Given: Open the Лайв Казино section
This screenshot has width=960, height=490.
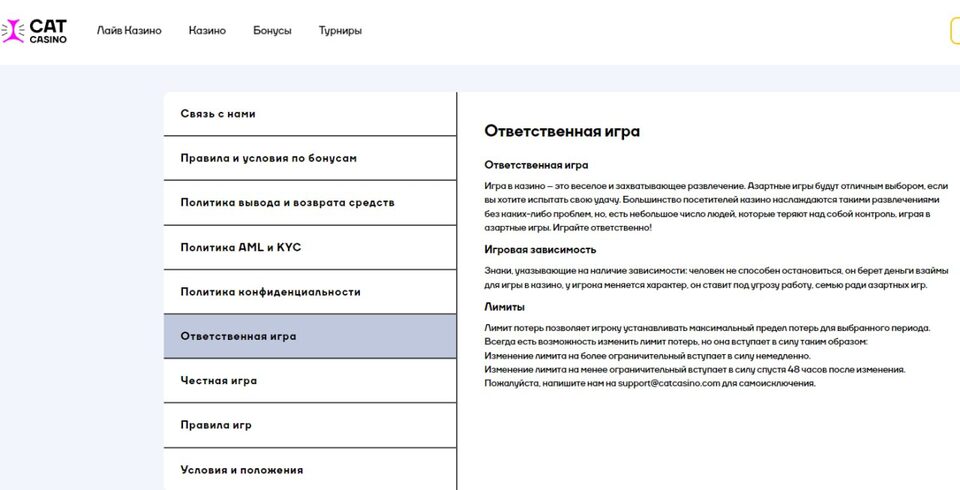Looking at the screenshot, I should click(129, 31).
